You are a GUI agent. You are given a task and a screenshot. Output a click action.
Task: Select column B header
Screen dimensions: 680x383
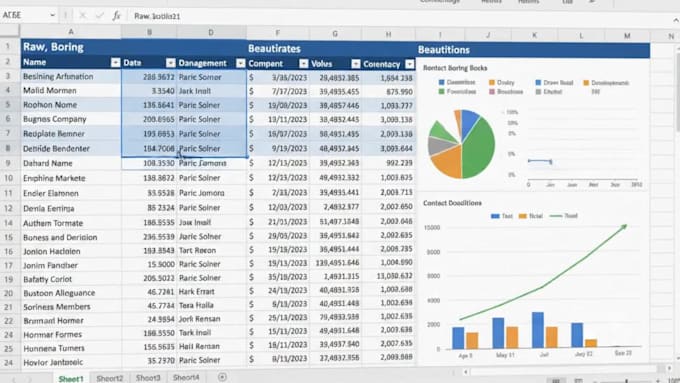(149, 32)
